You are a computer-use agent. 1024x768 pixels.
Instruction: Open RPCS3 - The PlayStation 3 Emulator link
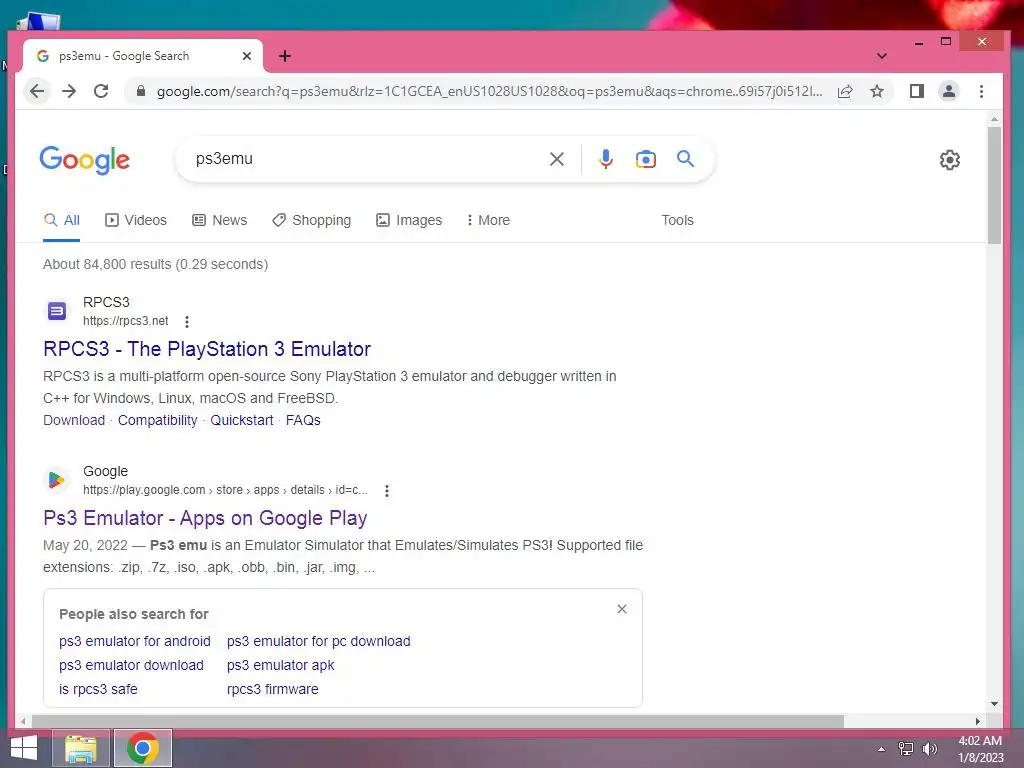tap(207, 349)
